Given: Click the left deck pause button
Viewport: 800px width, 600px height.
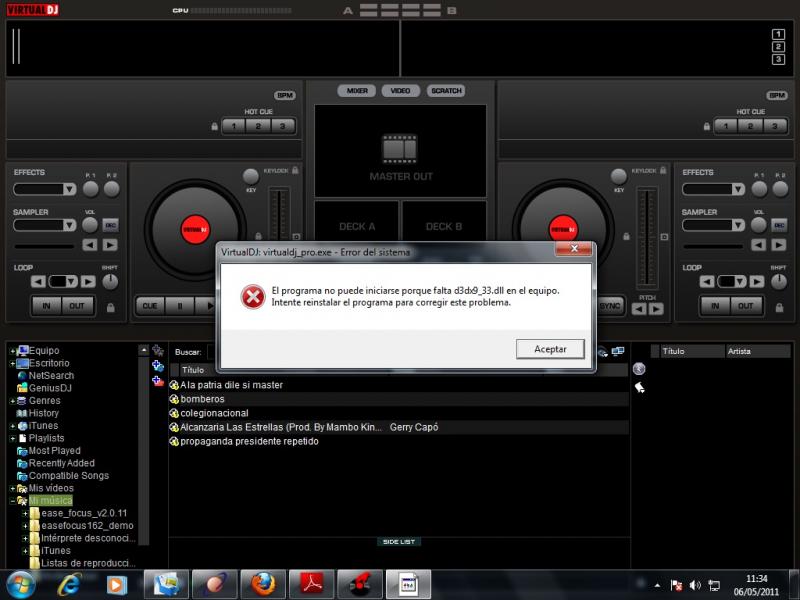Looking at the screenshot, I should coord(180,306).
